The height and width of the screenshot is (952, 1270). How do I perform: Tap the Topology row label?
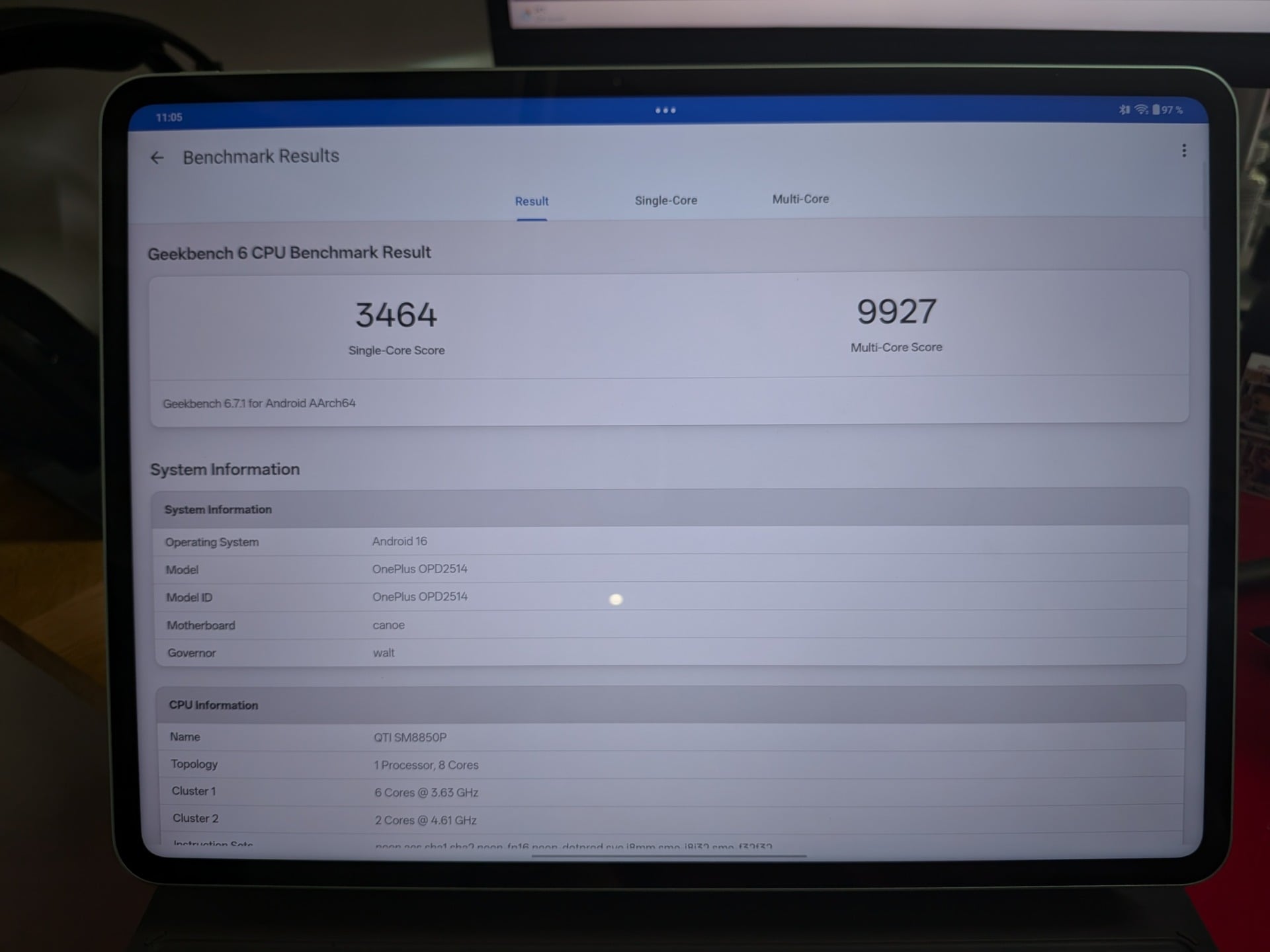(x=194, y=764)
